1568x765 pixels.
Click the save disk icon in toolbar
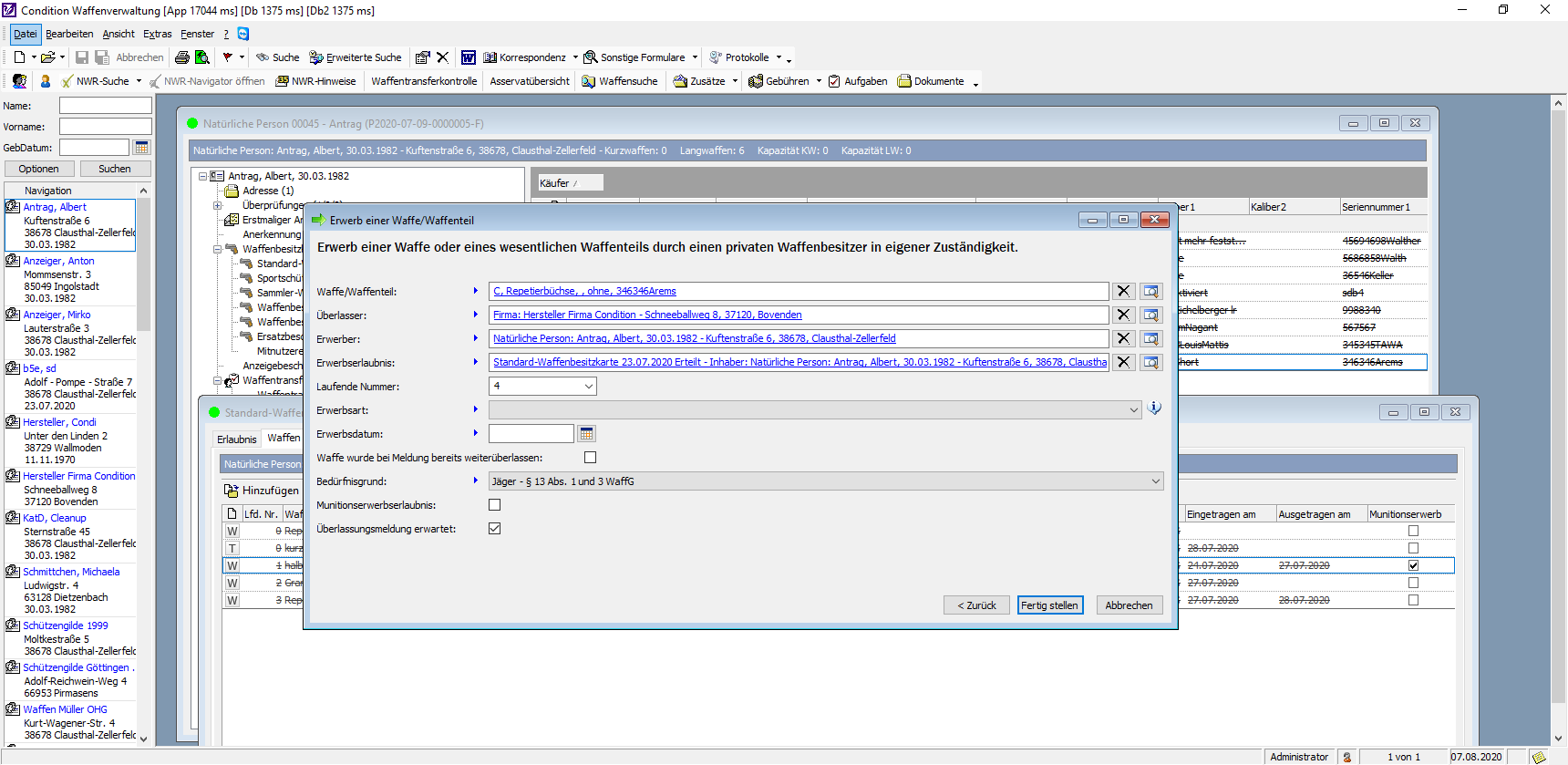pos(82,57)
